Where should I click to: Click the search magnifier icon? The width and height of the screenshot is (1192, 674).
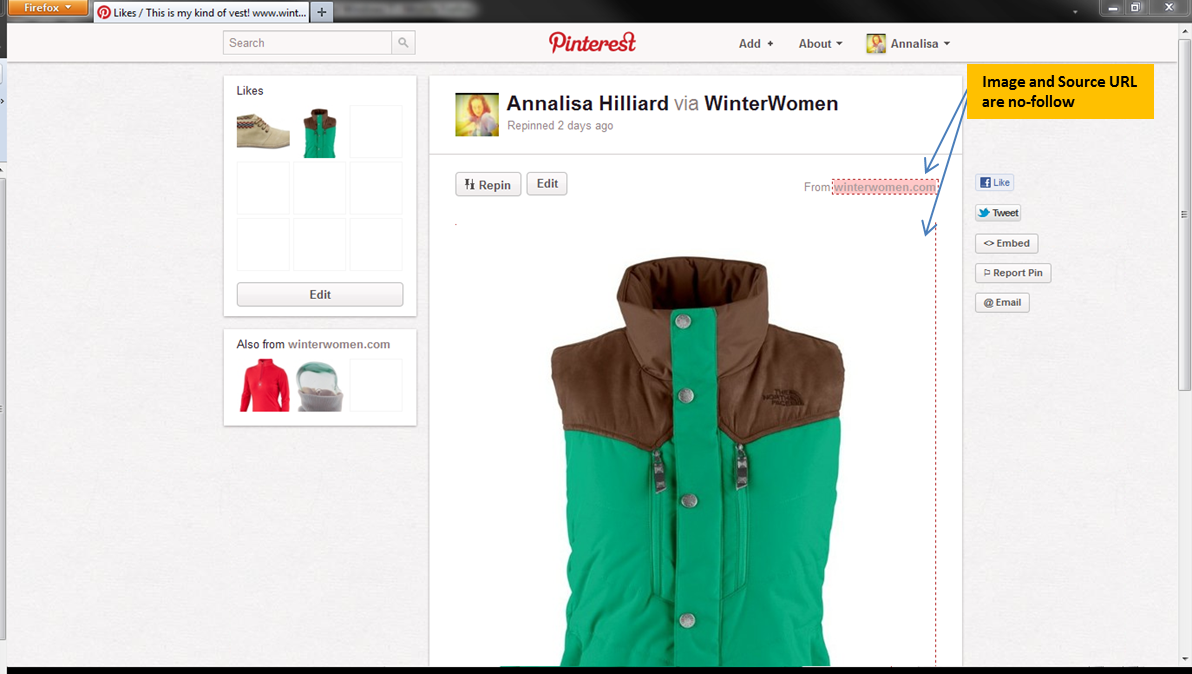coord(404,43)
